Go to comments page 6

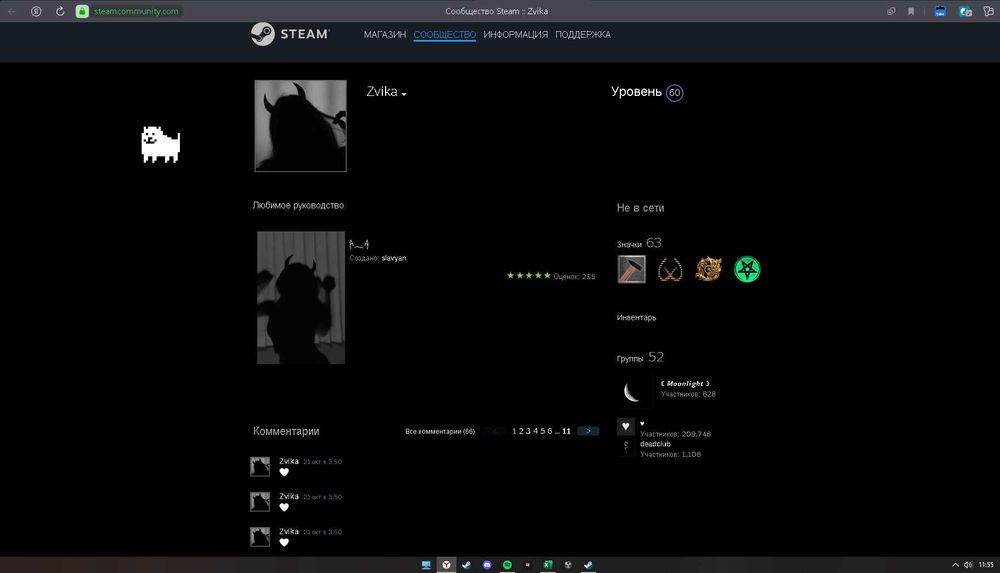click(x=550, y=431)
